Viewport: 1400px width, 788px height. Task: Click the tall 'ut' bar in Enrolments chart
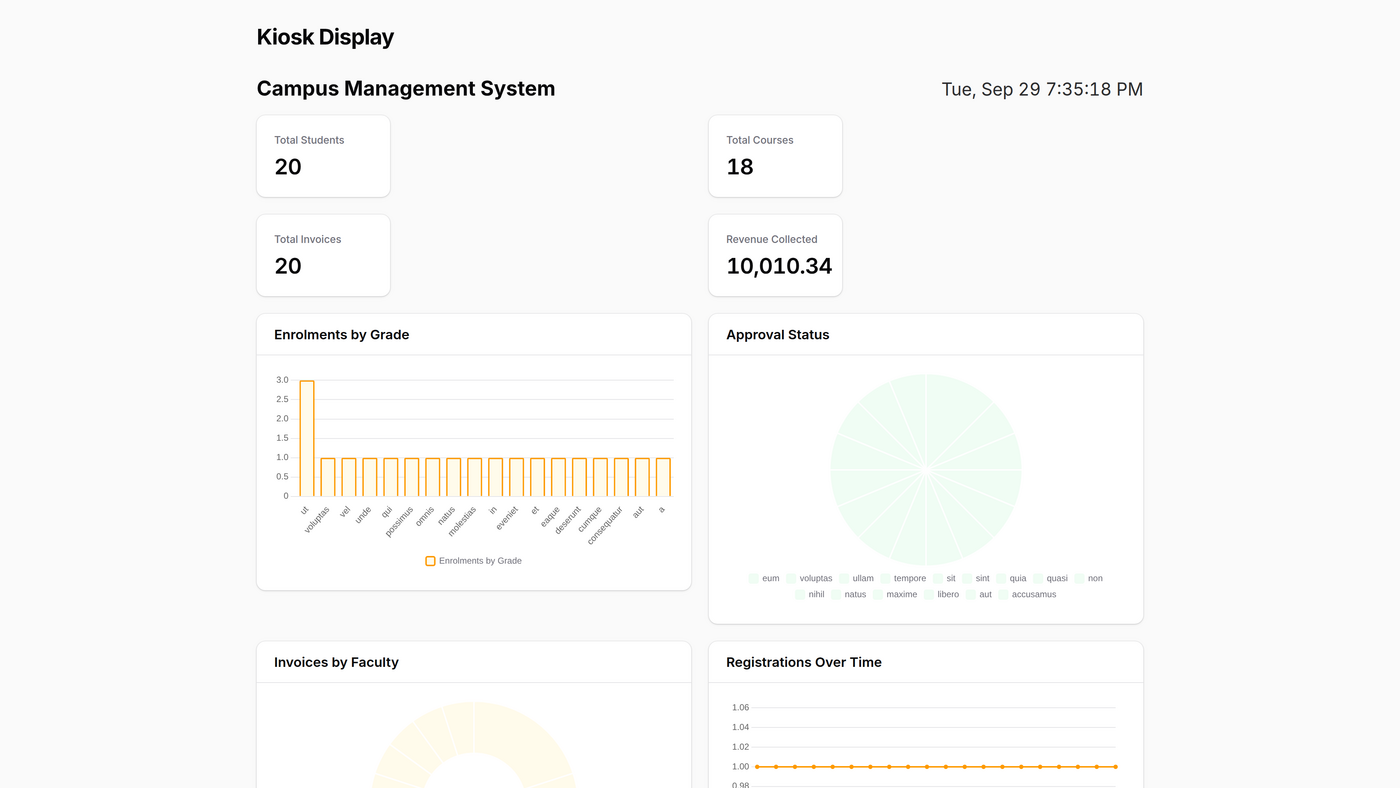tap(307, 438)
